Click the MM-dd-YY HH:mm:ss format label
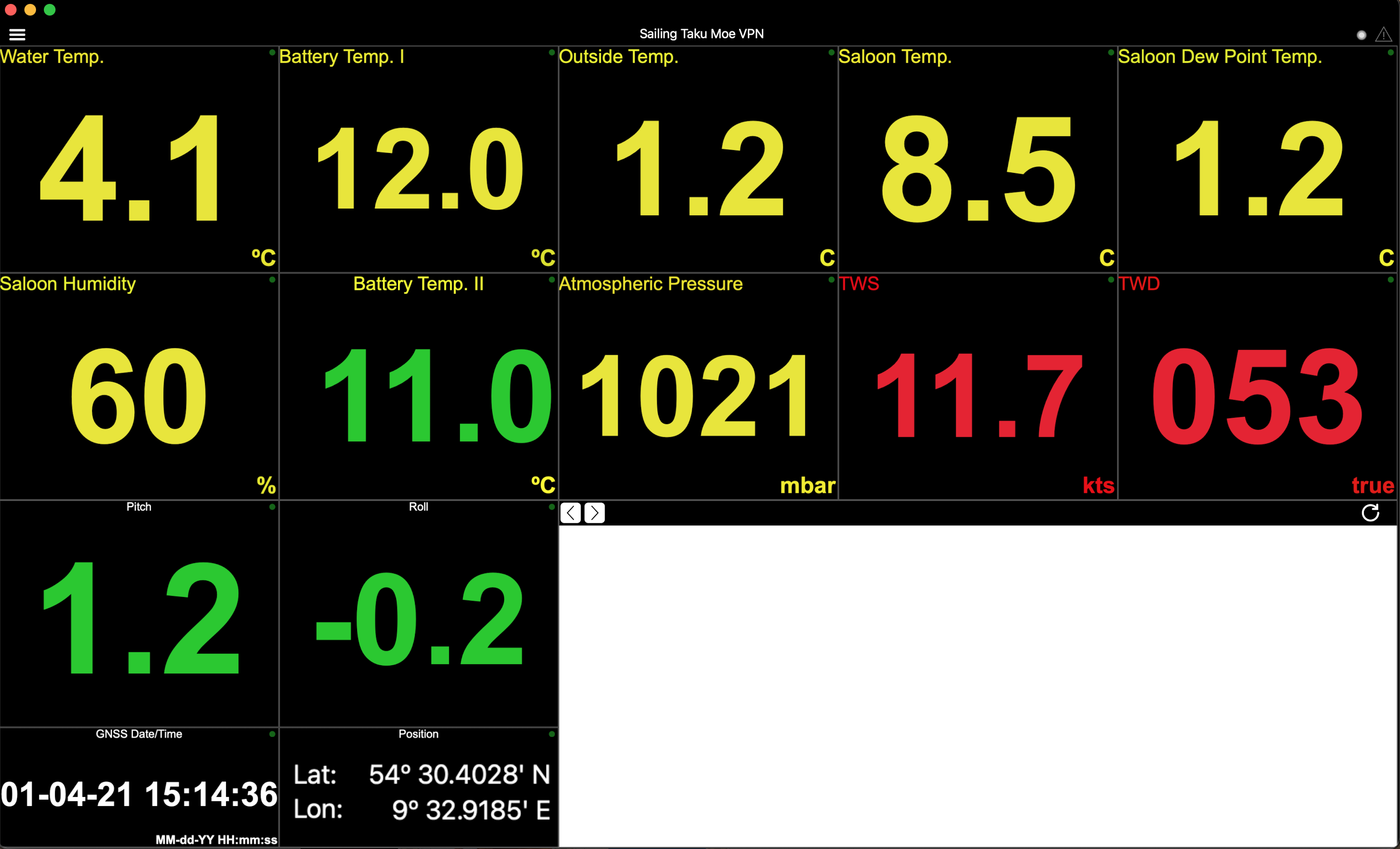The width and height of the screenshot is (1400, 849). [216, 839]
